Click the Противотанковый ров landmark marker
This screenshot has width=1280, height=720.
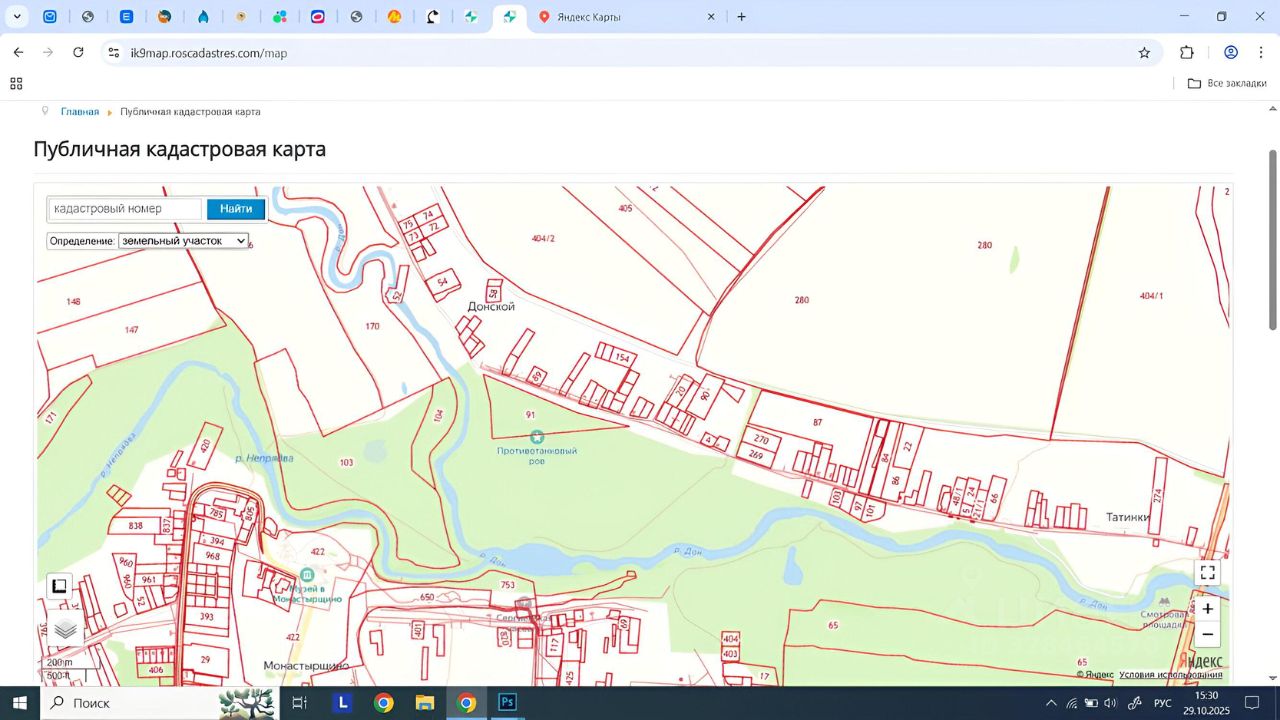pyautogui.click(x=537, y=436)
